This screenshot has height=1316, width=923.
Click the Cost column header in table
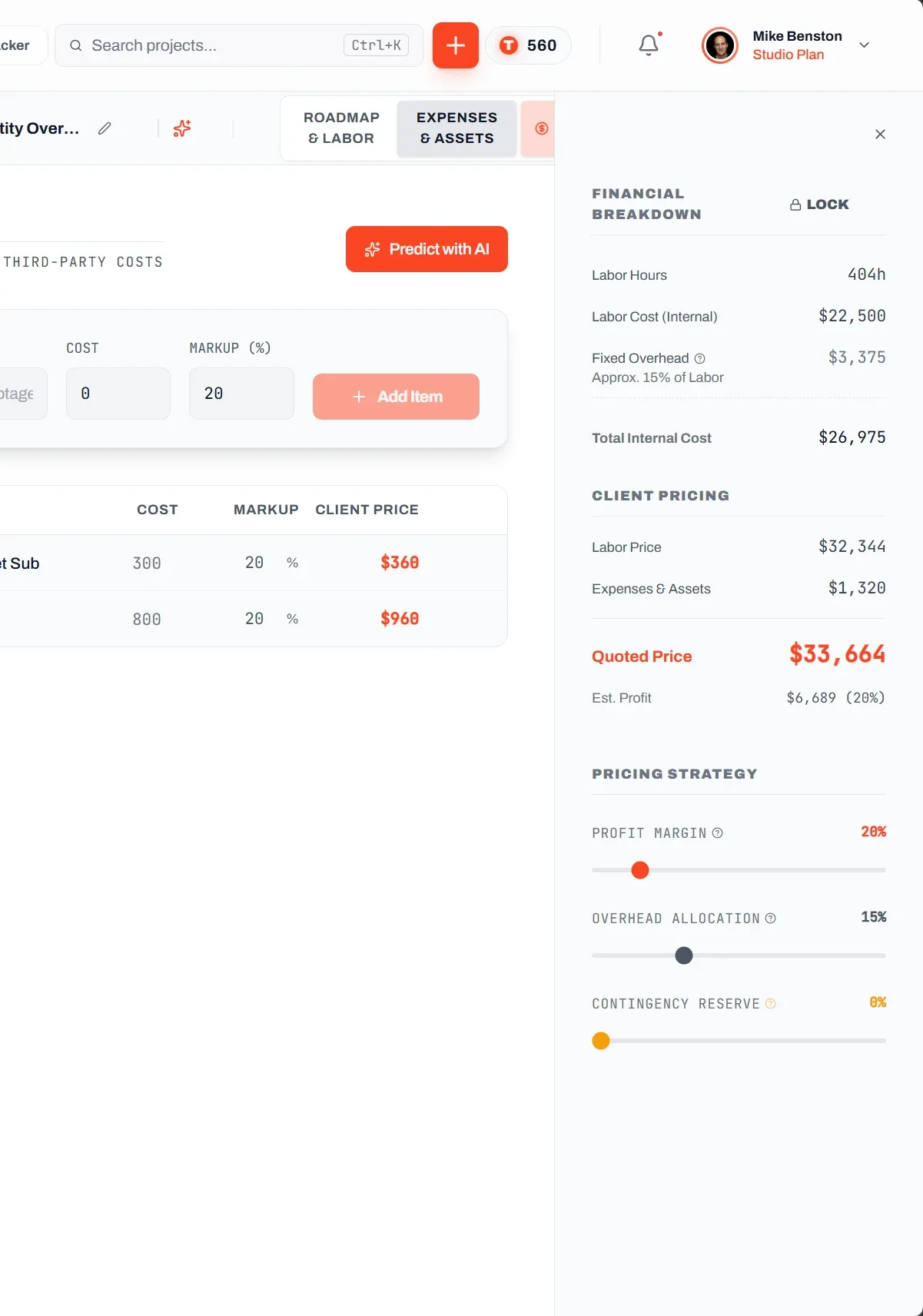click(x=157, y=510)
